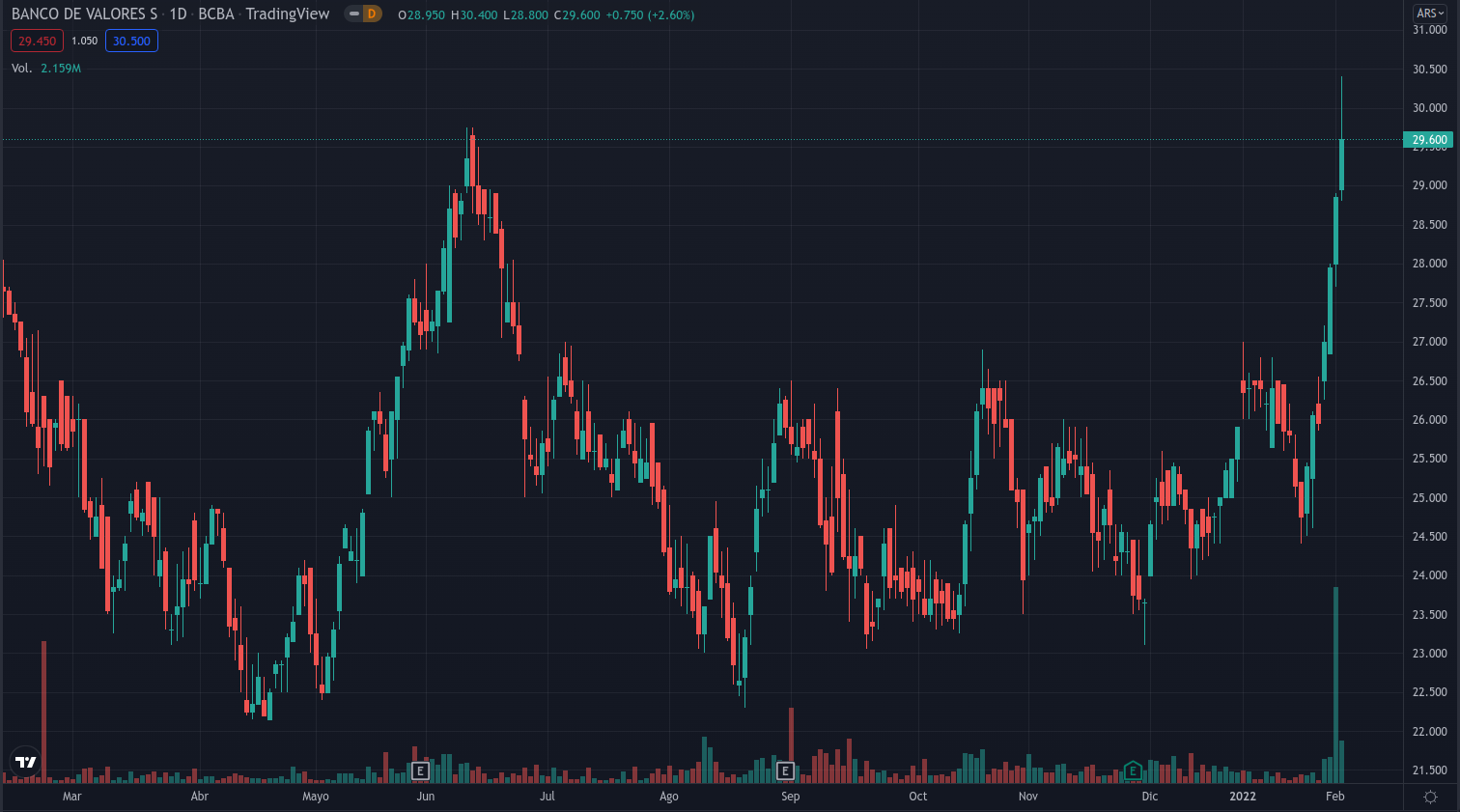Click the Nov label on time axis
Image resolution: width=1460 pixels, height=812 pixels.
1028,797
